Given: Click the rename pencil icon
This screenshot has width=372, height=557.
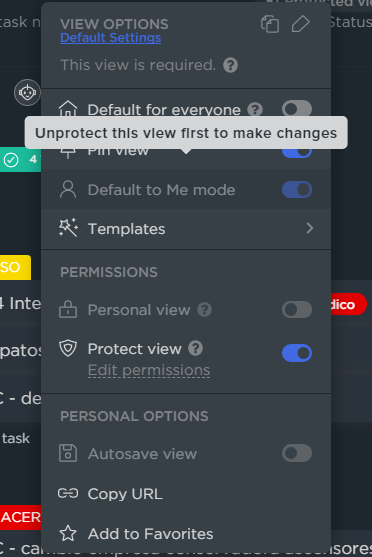Looking at the screenshot, I should pyautogui.click(x=301, y=24).
